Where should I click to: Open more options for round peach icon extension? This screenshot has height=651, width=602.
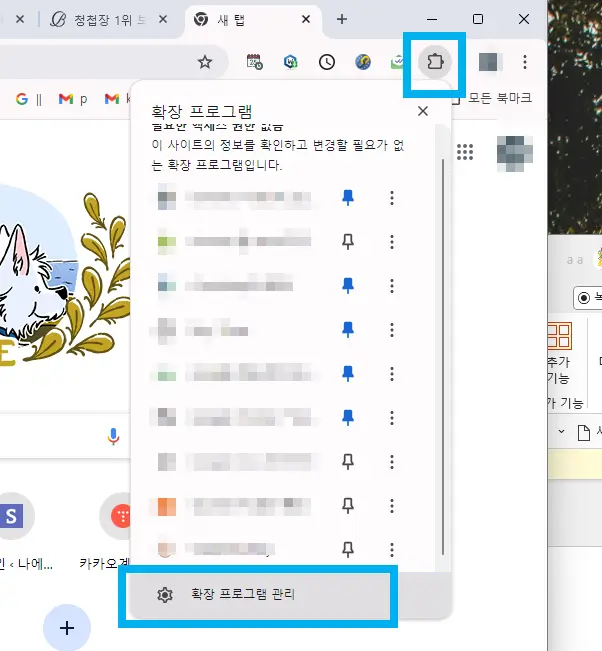(x=392, y=550)
